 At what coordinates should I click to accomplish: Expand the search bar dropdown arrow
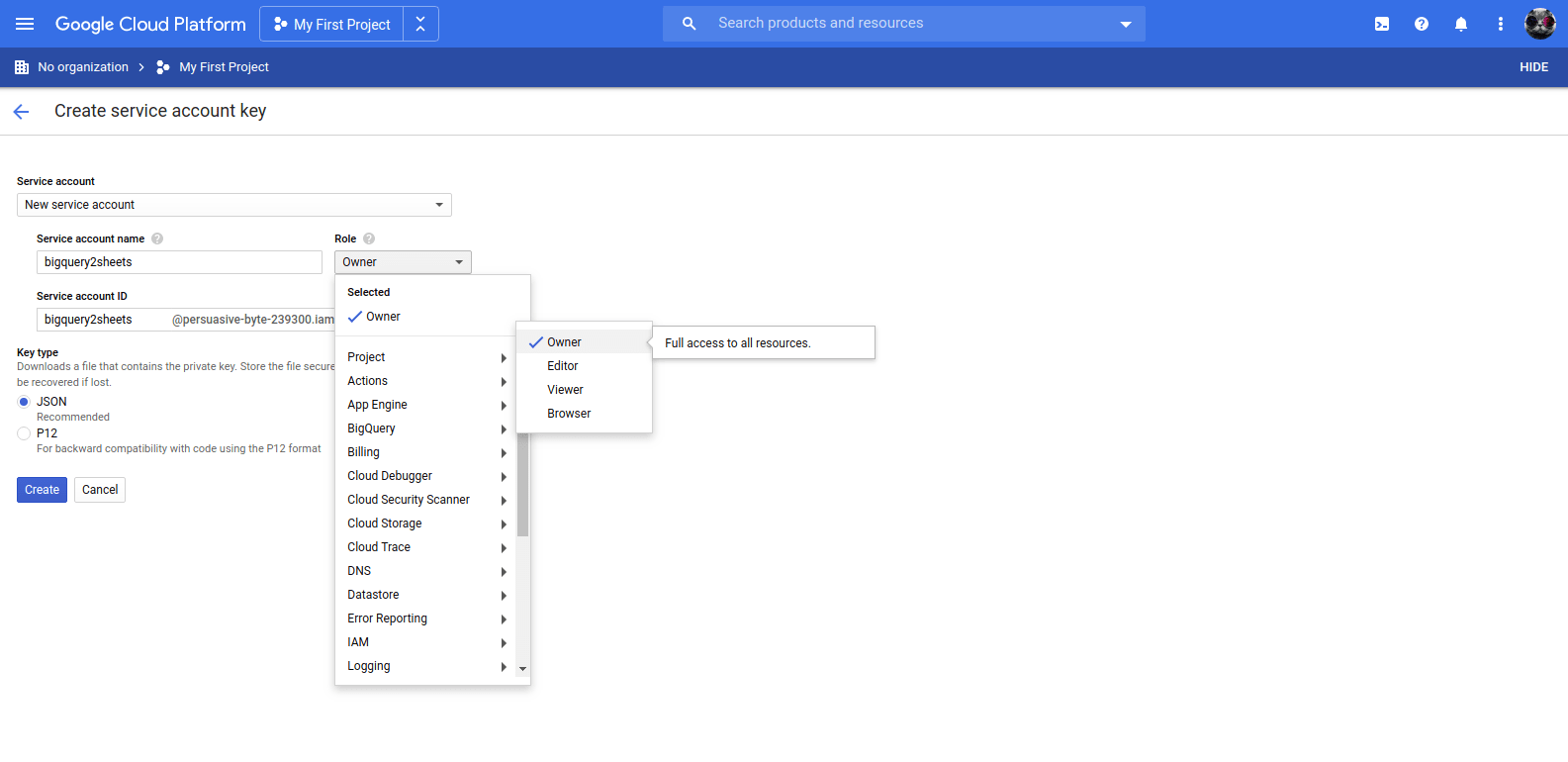[x=1126, y=24]
